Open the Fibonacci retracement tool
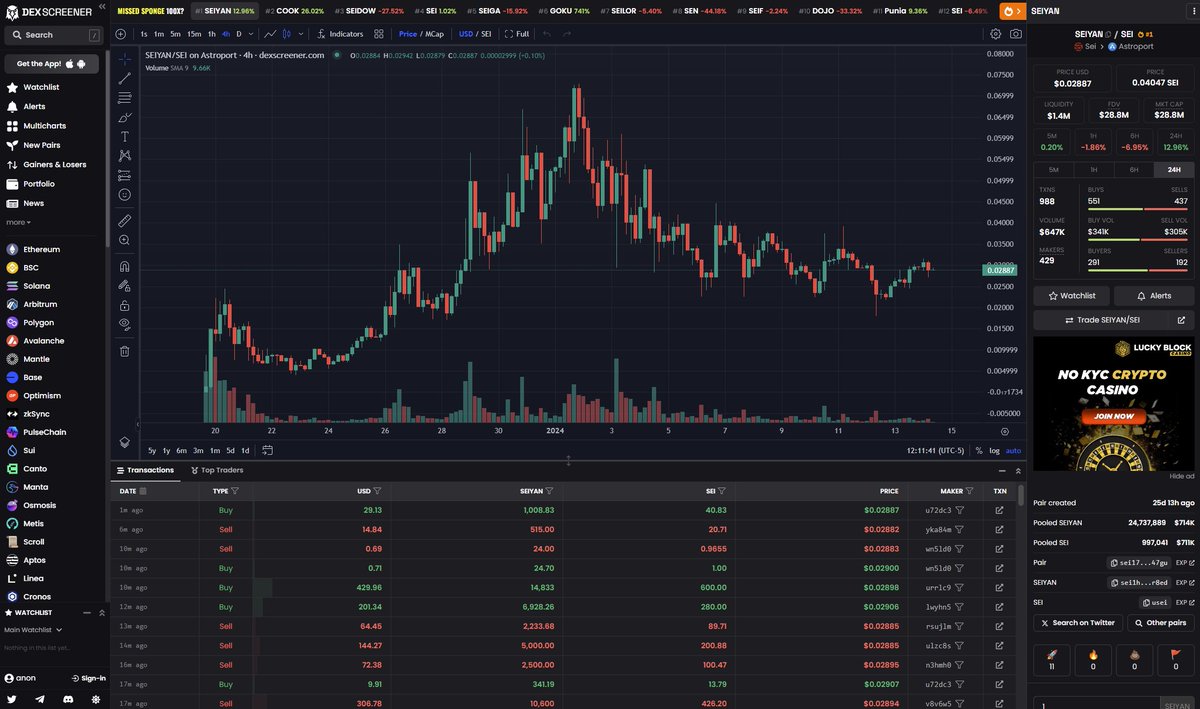This screenshot has width=1200, height=709. [x=124, y=98]
